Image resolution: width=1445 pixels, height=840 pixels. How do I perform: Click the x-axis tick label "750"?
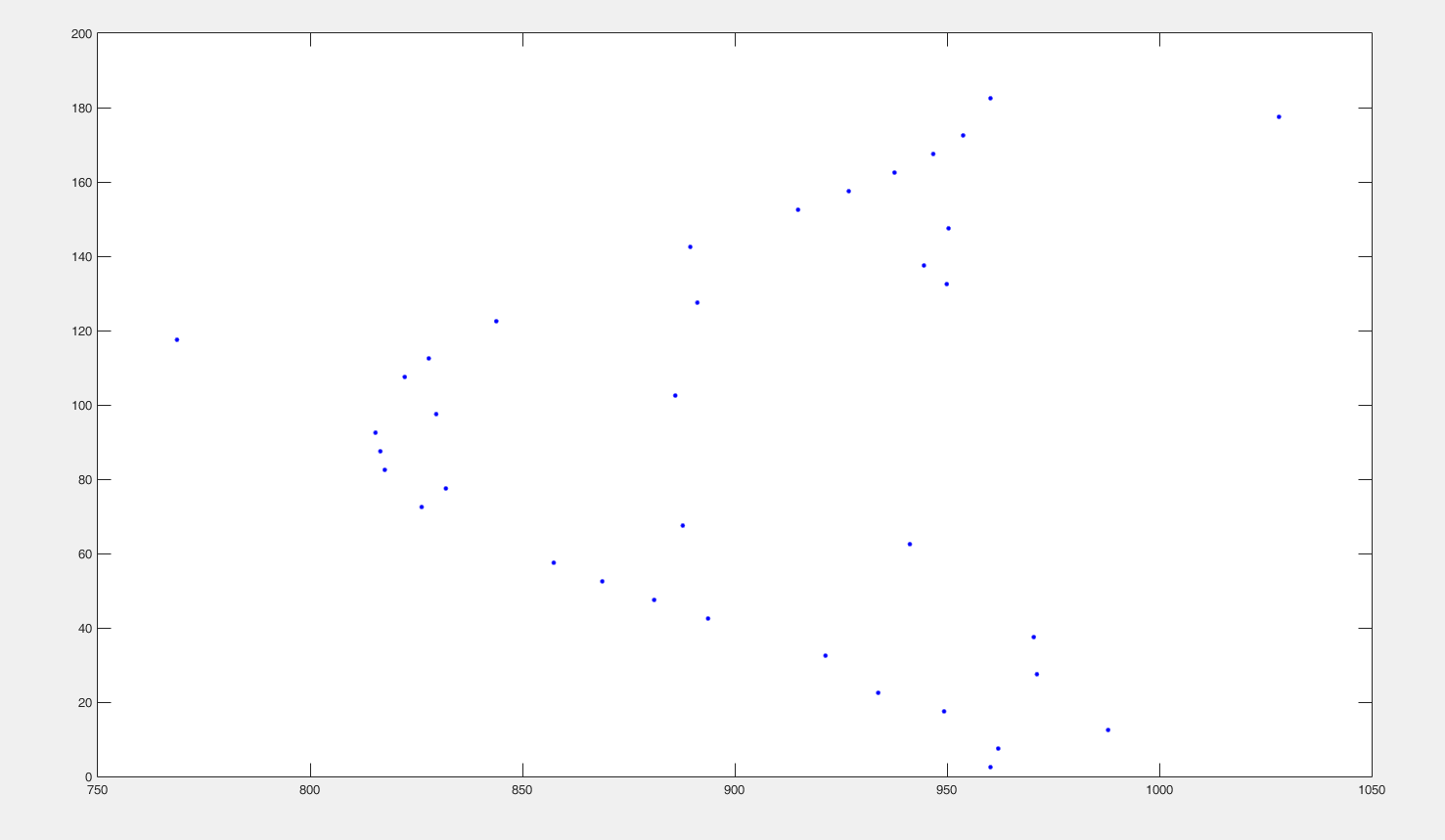click(x=98, y=790)
